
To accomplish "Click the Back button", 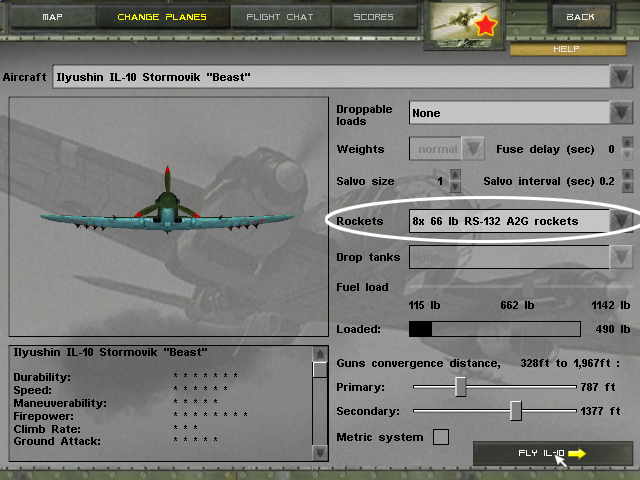I will click(580, 17).
